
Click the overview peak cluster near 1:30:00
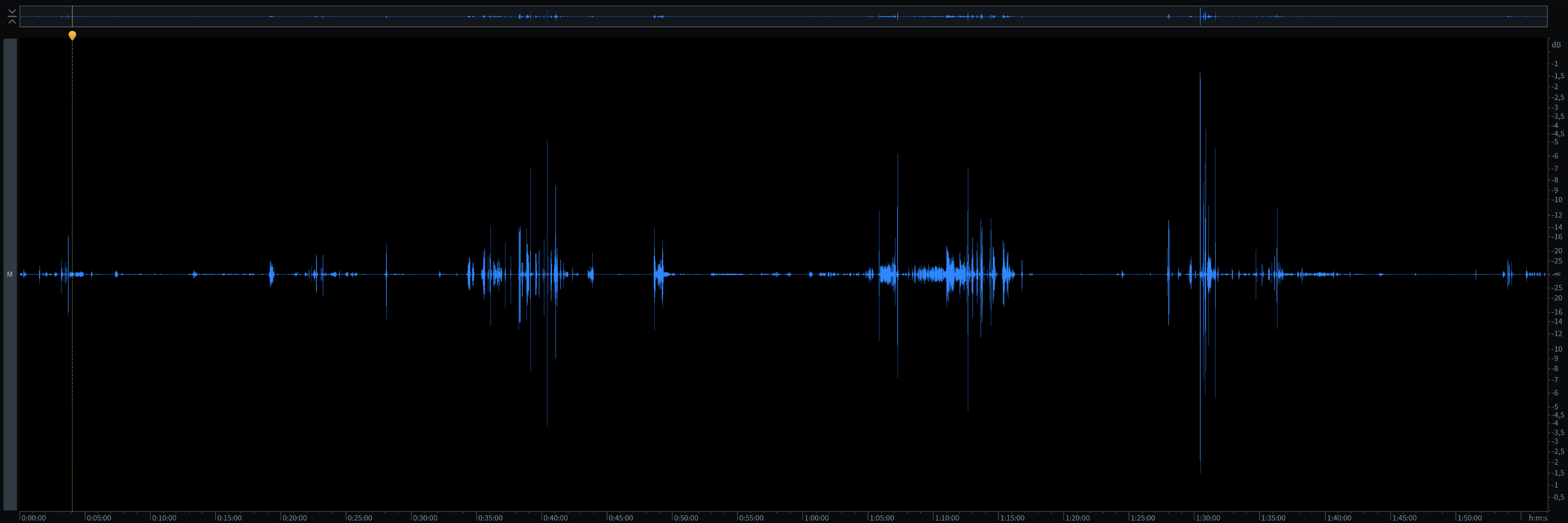pos(1204,17)
